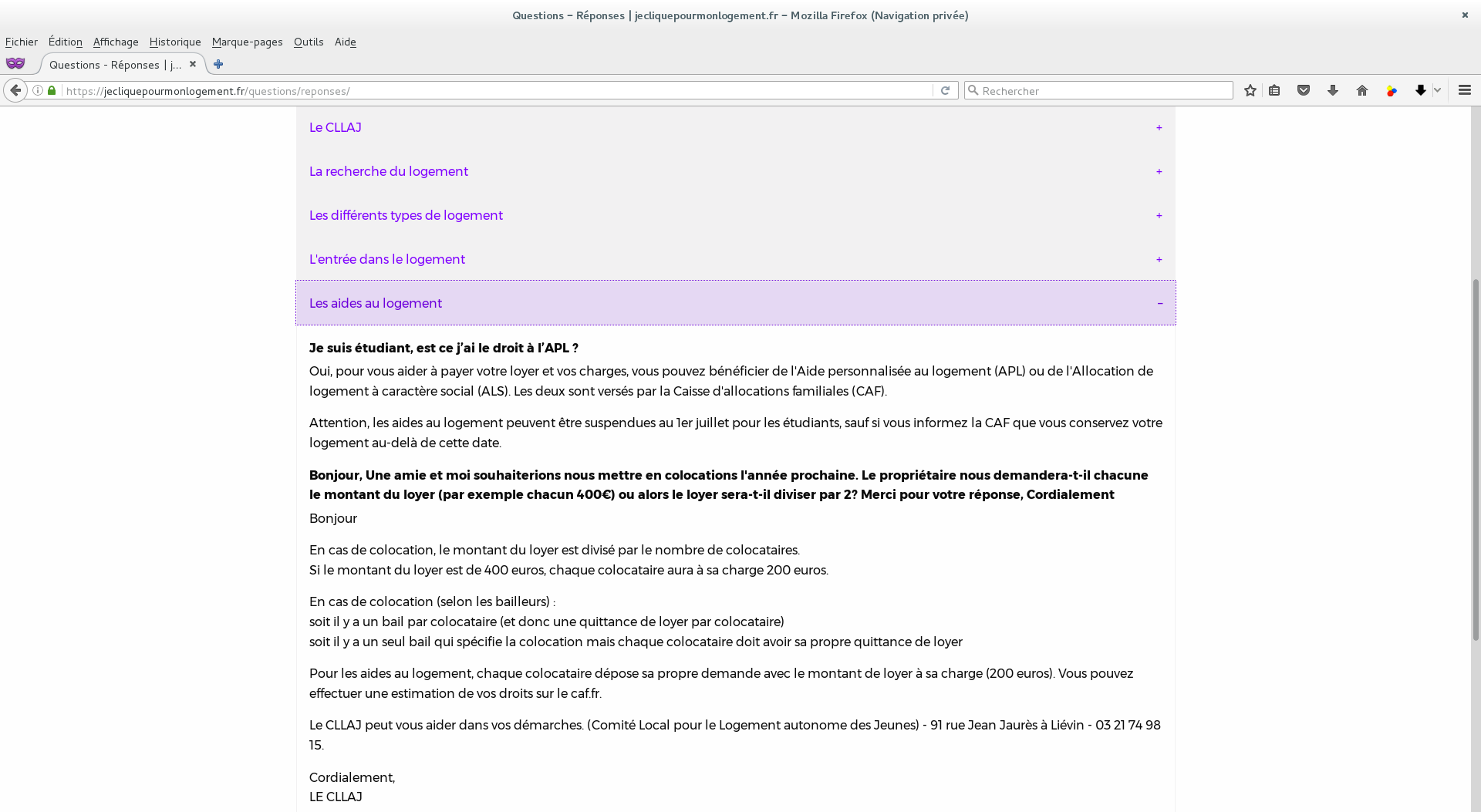Open the Outils menu
This screenshot has width=1481, height=812.
[309, 42]
